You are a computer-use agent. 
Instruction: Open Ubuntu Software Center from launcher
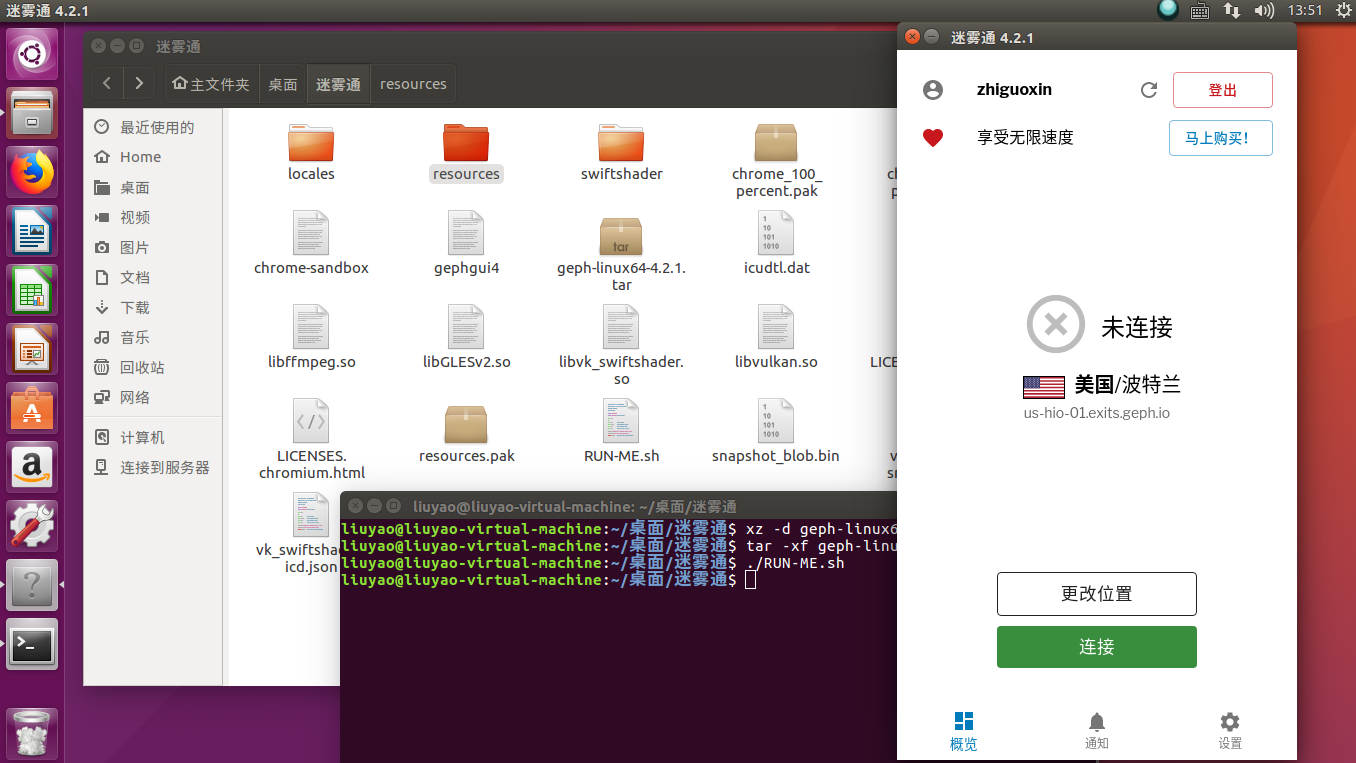[33, 408]
